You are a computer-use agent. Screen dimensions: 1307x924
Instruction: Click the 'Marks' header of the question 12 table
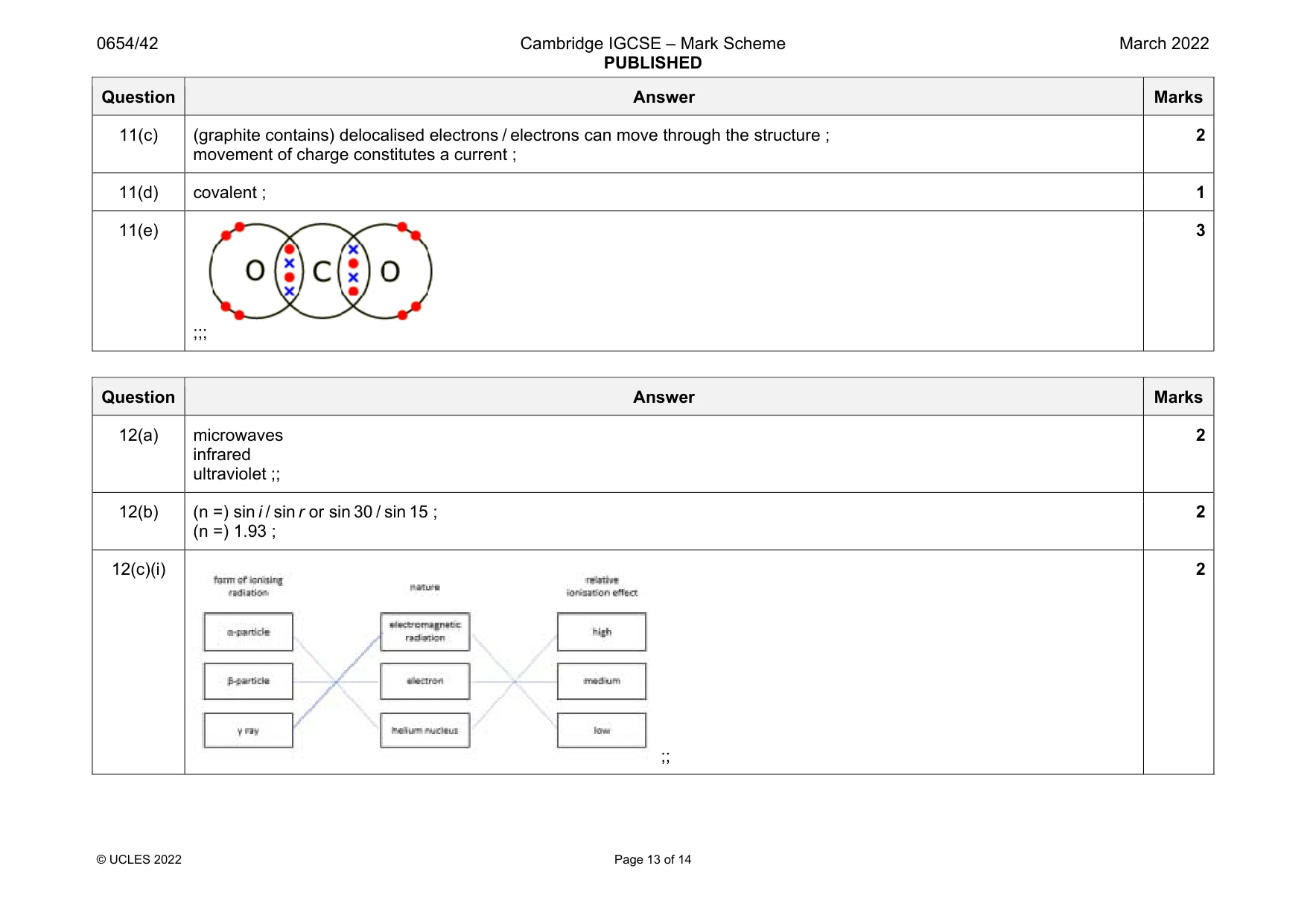(1178, 397)
